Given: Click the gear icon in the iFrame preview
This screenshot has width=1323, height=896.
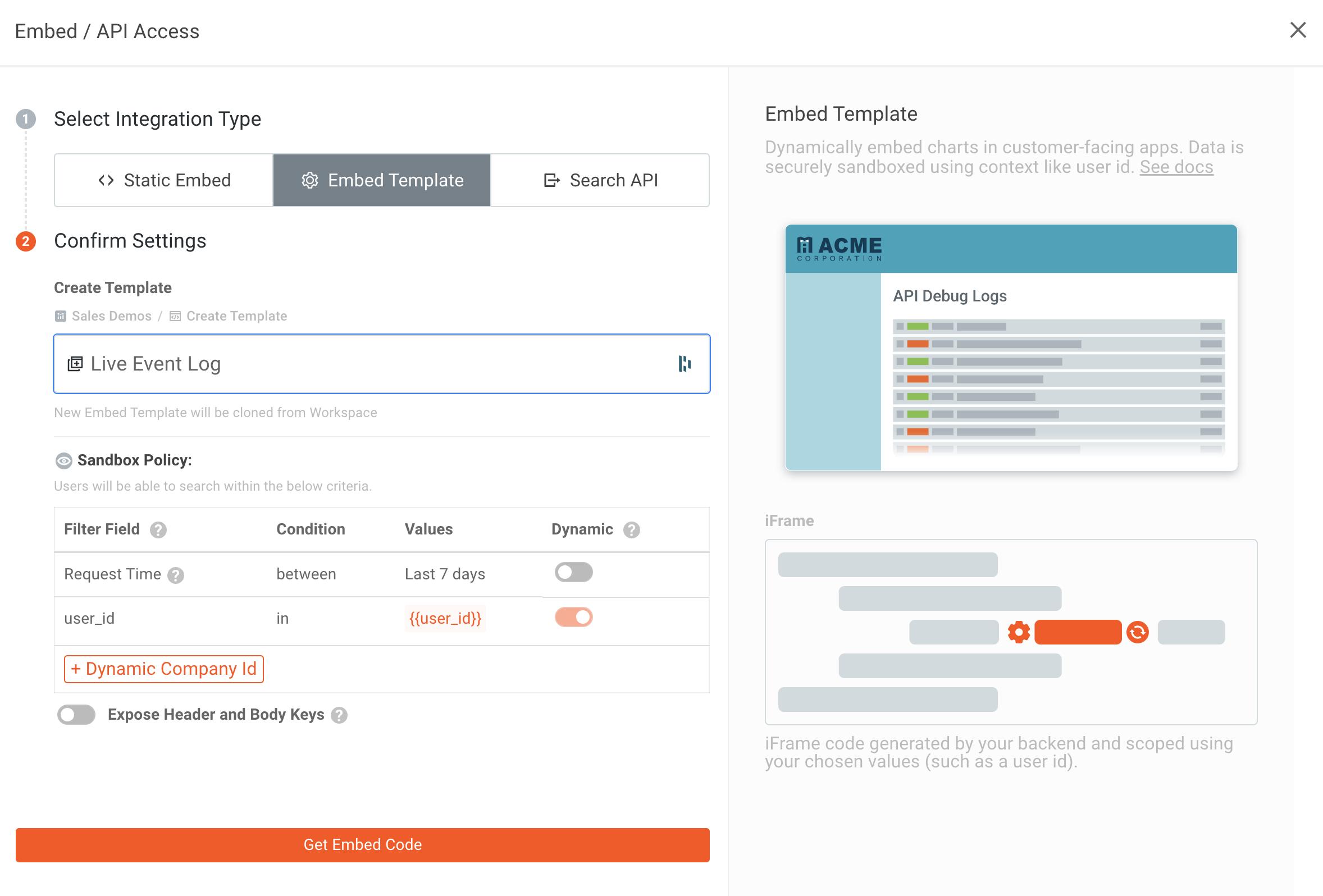Looking at the screenshot, I should tap(1018, 632).
